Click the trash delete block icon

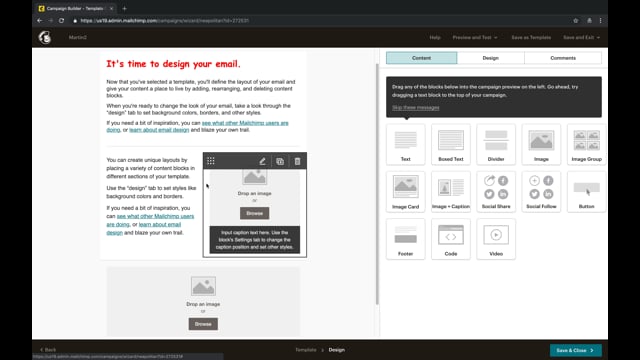298,161
